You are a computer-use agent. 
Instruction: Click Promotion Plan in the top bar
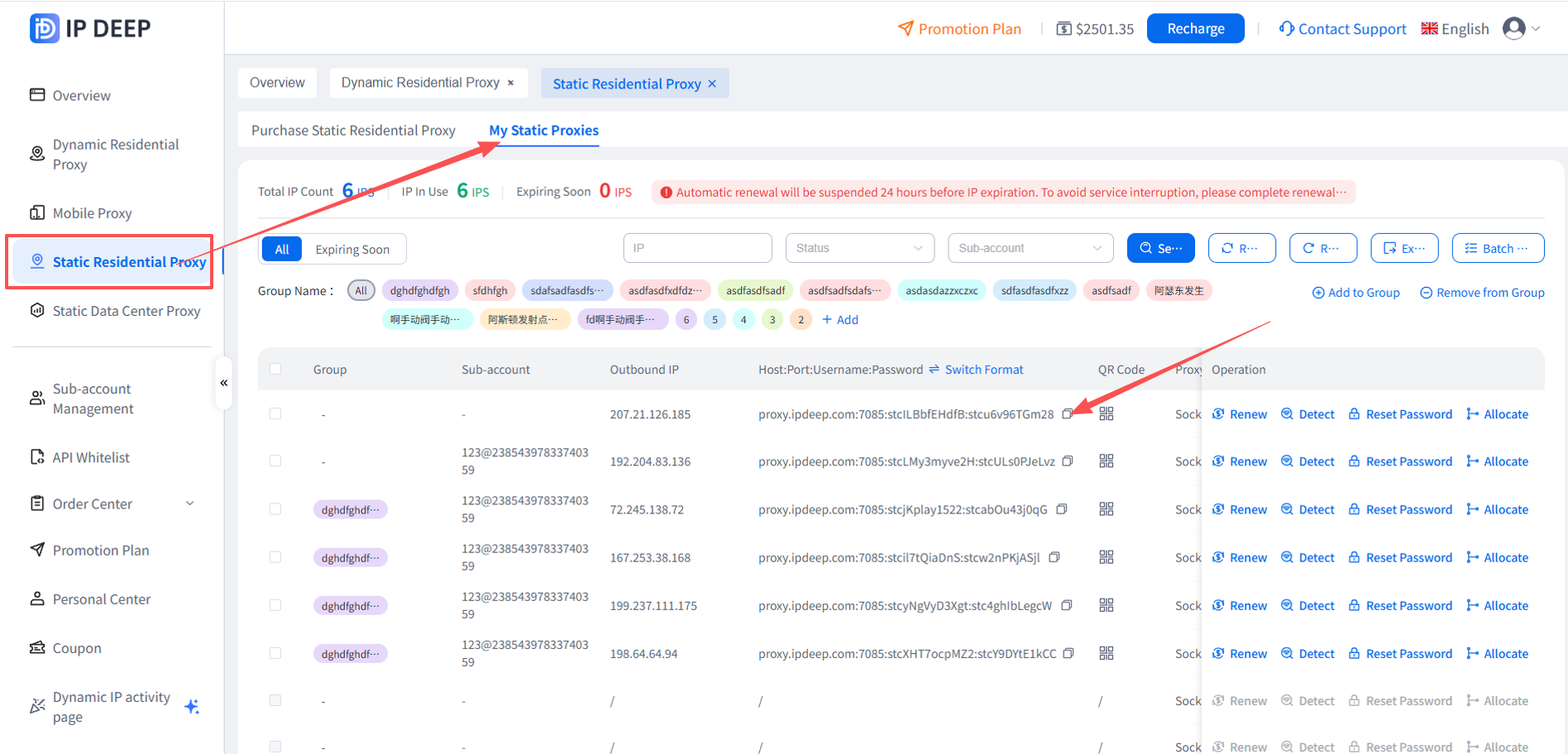(959, 29)
